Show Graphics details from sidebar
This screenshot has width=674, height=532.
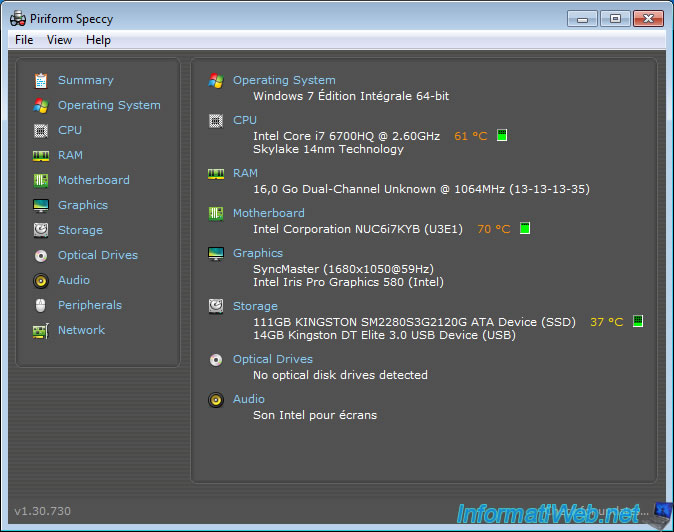click(83, 205)
